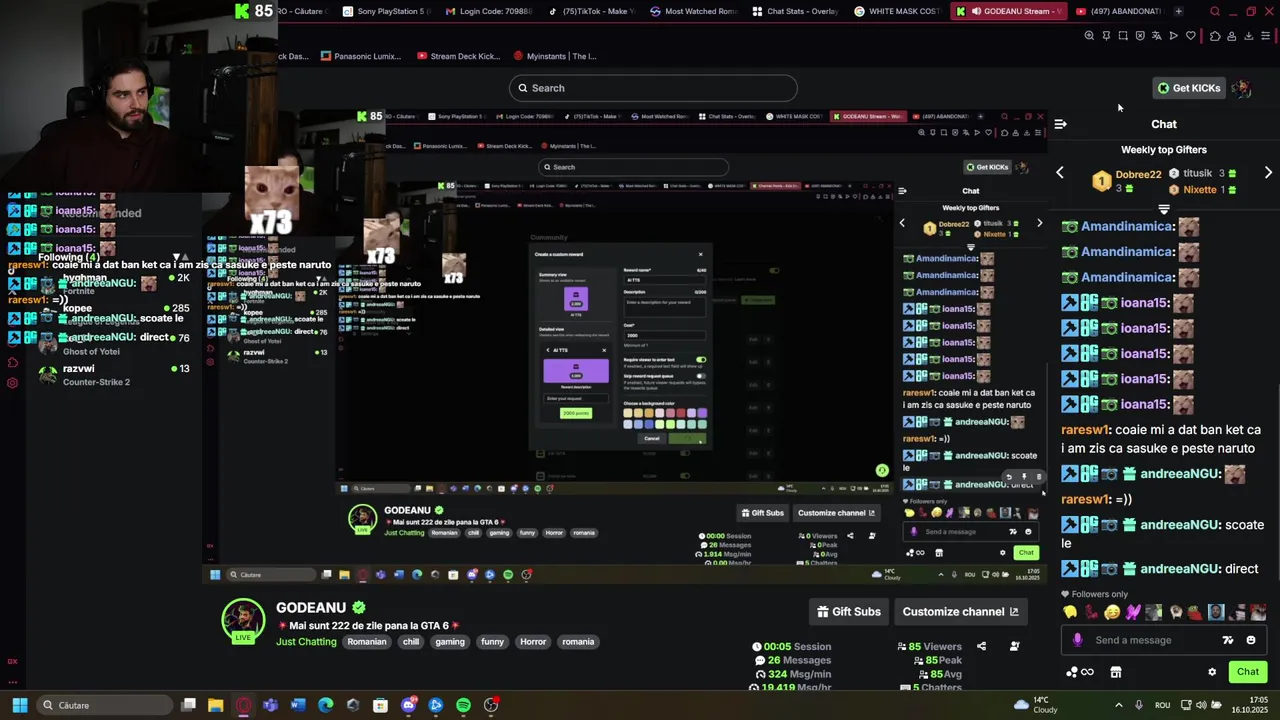Viewport: 1280px width, 720px height.
Task: Open the Just Chatting category link
Action: click(306, 642)
